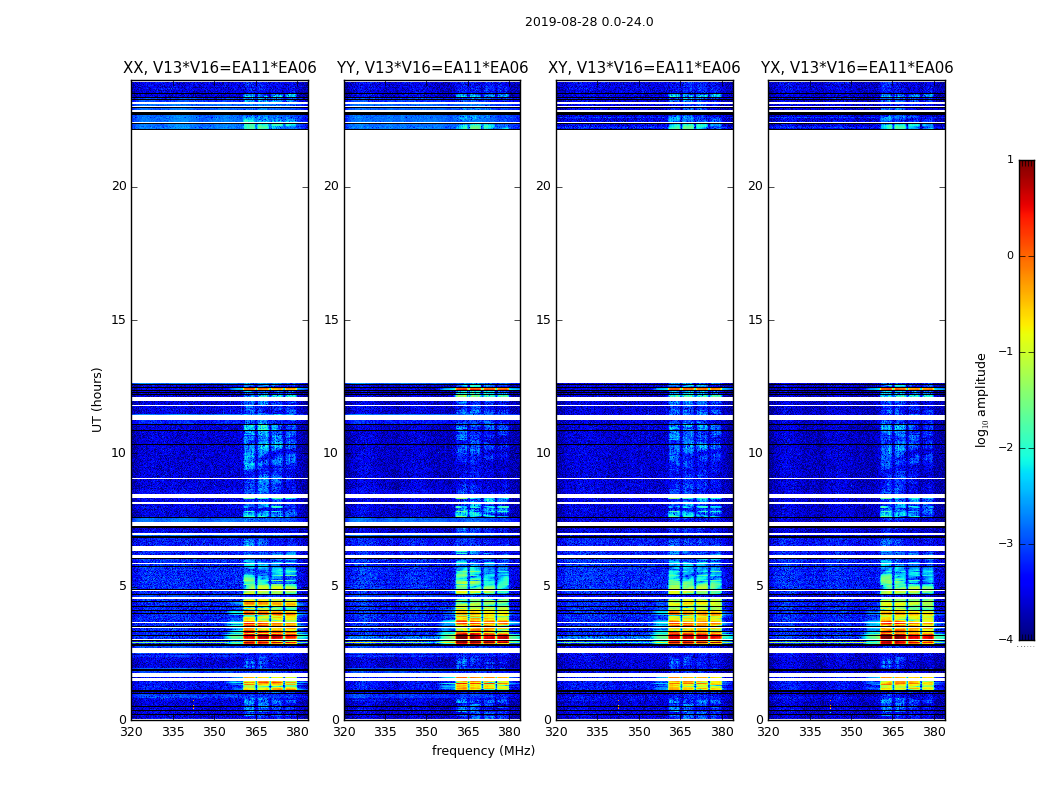Image resolution: width=1050 pixels, height=800 pixels.
Task: Select the XX panel title text
Action: 219,68
